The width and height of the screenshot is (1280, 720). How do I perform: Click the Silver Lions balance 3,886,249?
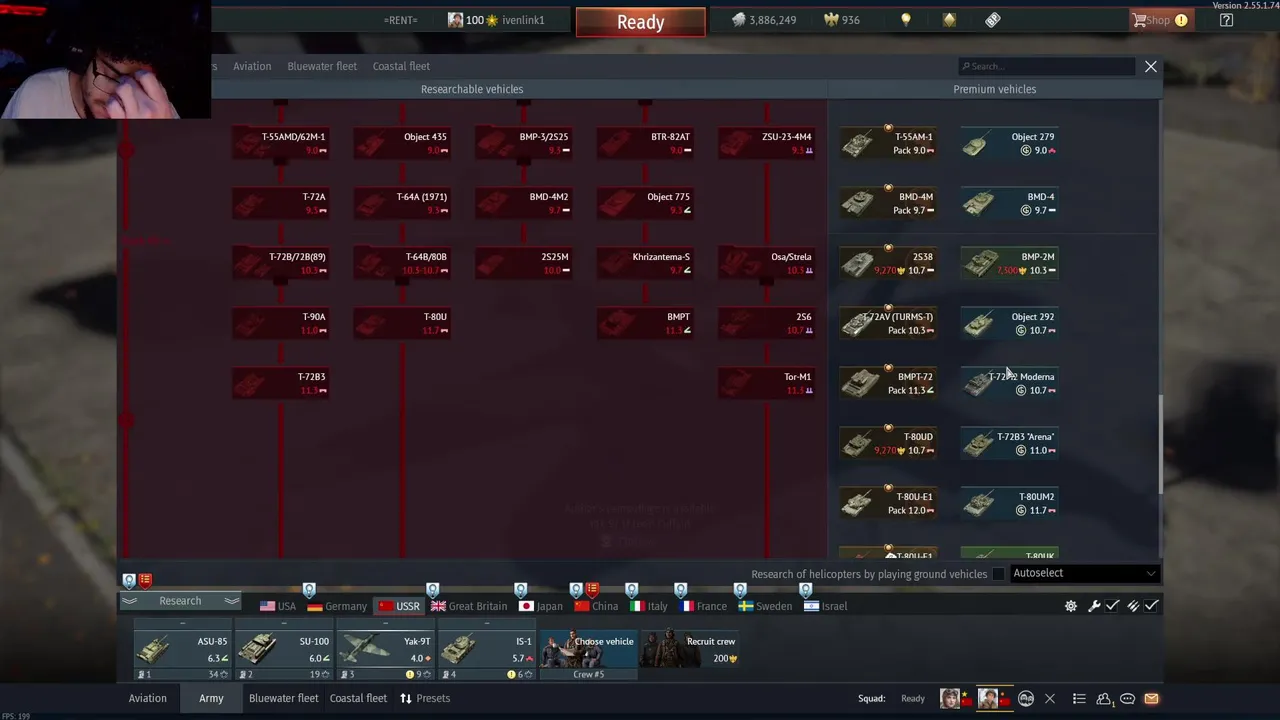[763, 20]
